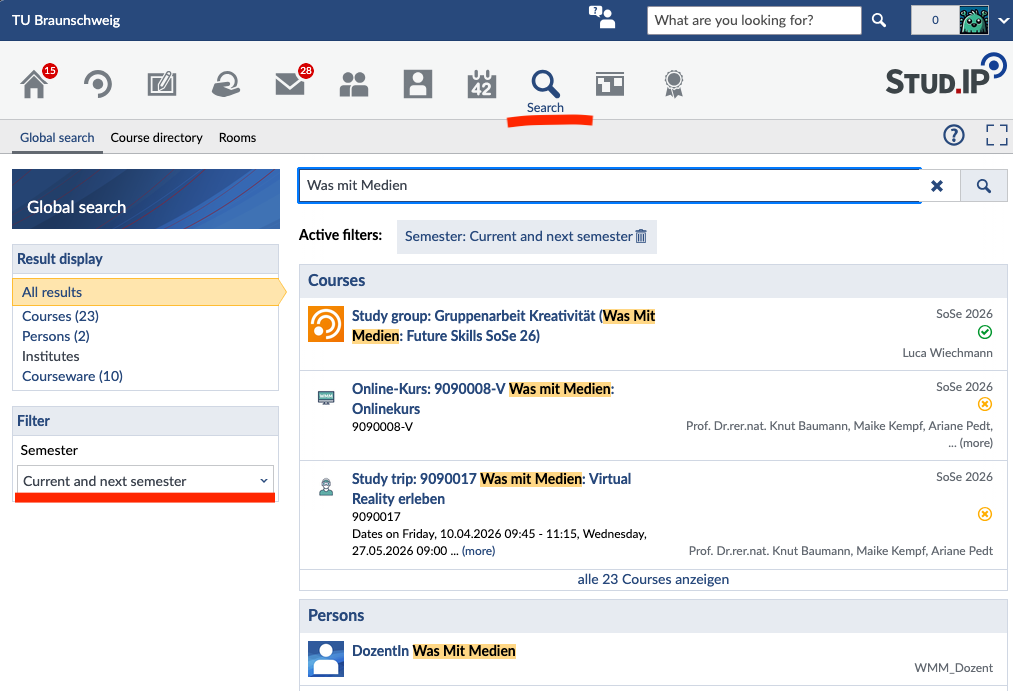Image resolution: width=1013 pixels, height=691 pixels.
Task: Click the help question mark icon
Action: pos(954,135)
